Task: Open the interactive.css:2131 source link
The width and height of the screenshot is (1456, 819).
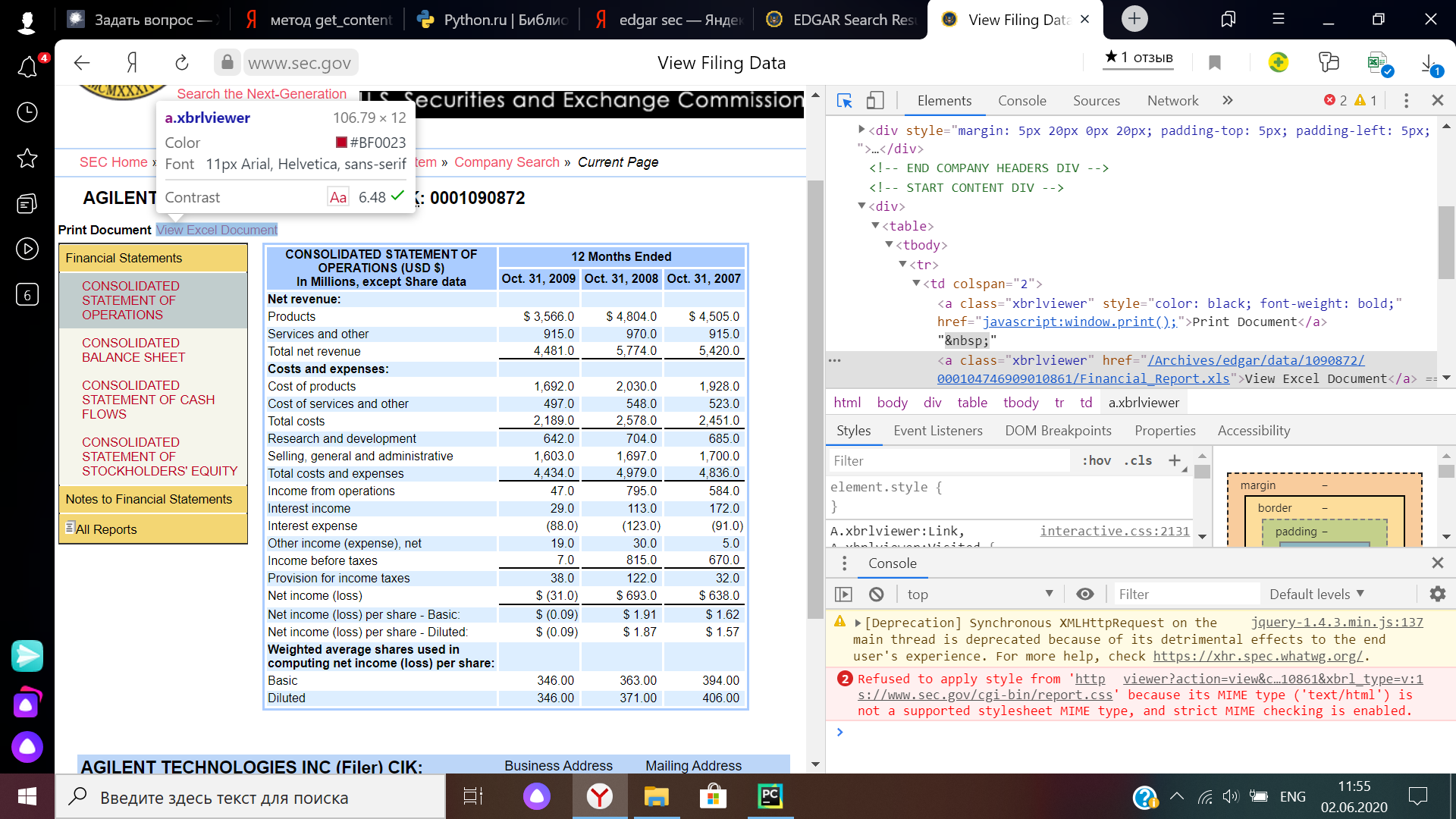Action: pos(1115,531)
